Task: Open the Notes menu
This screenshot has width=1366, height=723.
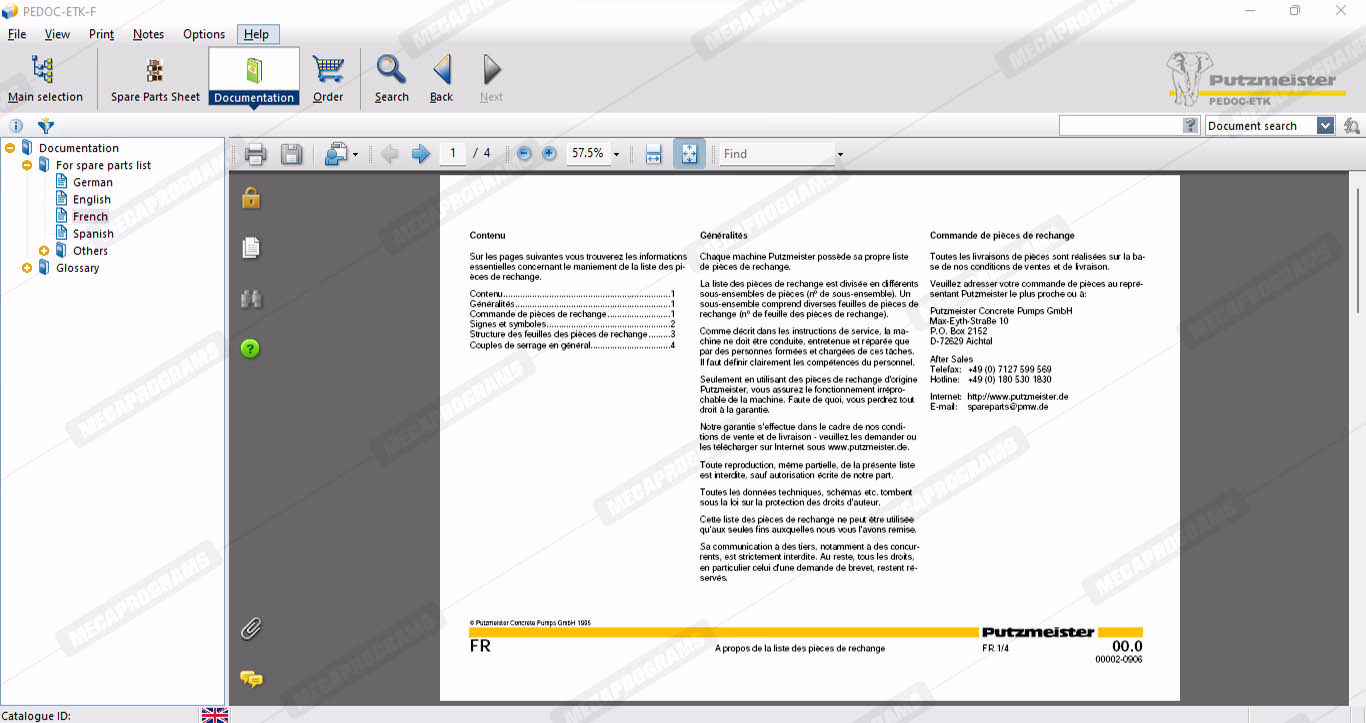Action: tap(148, 34)
